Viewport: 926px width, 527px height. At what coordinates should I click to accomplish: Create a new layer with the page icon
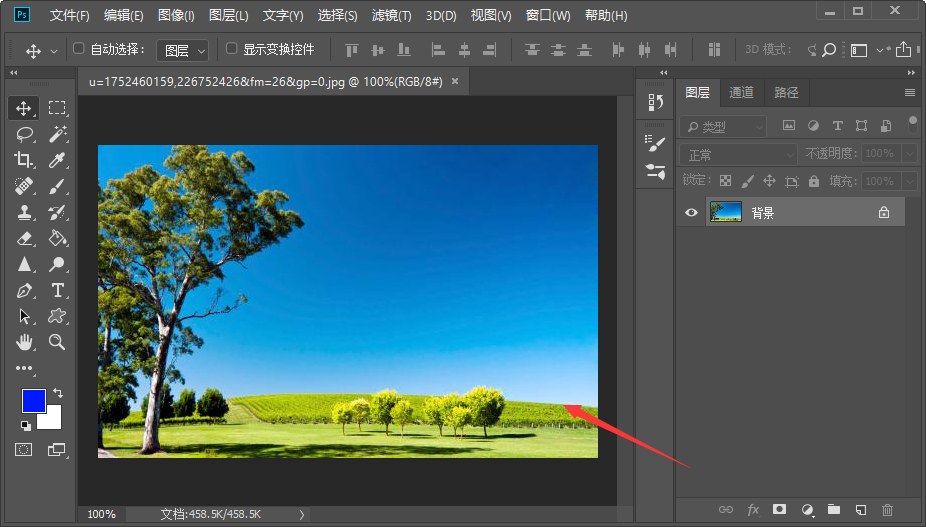pyautogui.click(x=860, y=510)
